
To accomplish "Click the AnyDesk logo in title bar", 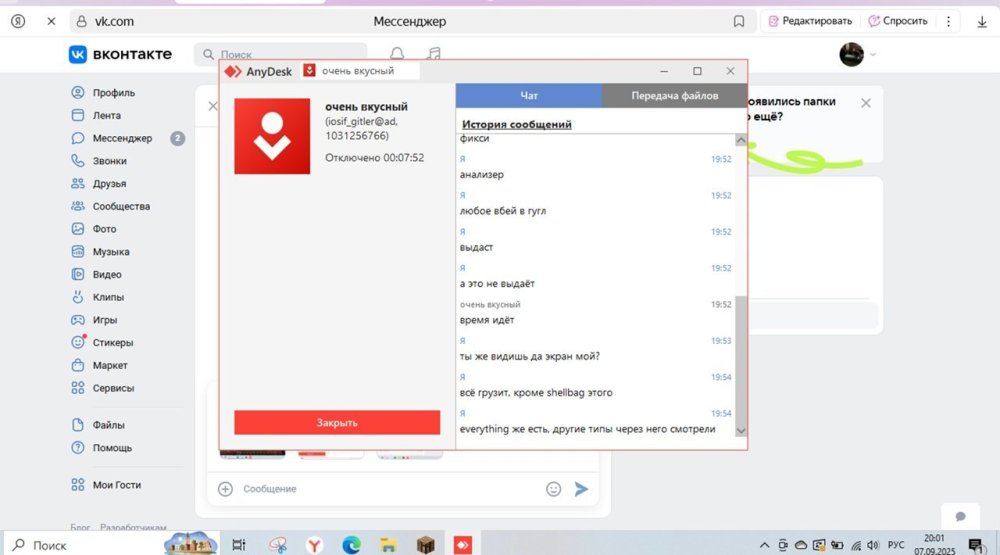I will coord(258,71).
